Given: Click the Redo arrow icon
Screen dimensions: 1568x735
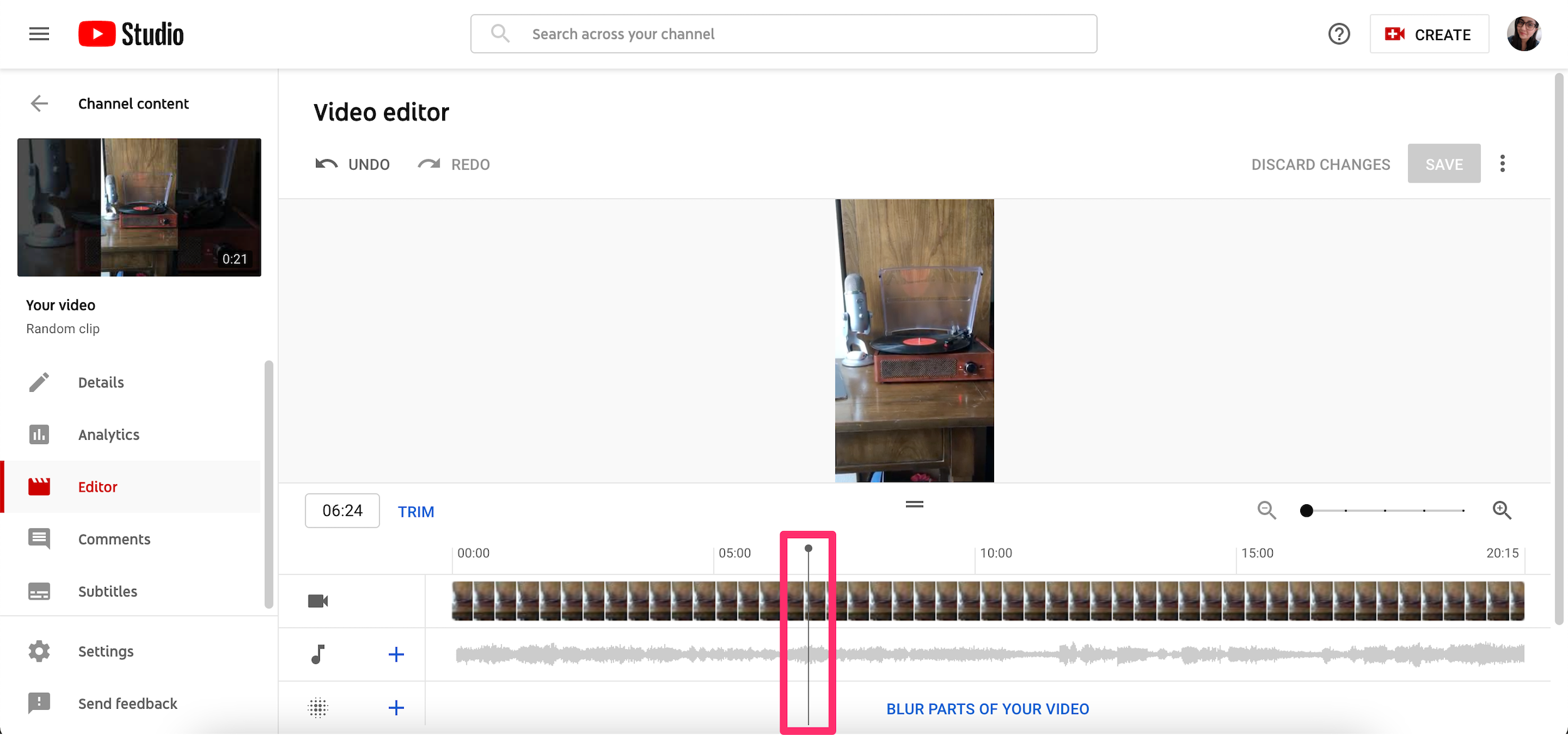Looking at the screenshot, I should point(430,164).
